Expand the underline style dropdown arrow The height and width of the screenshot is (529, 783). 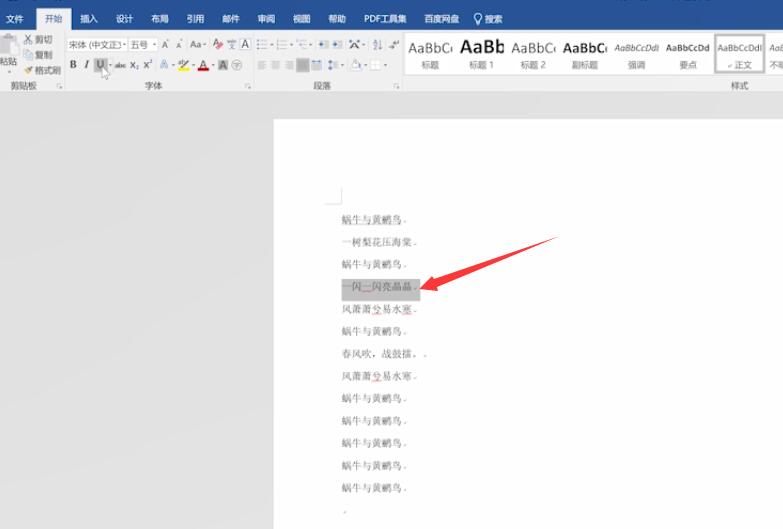(110, 65)
